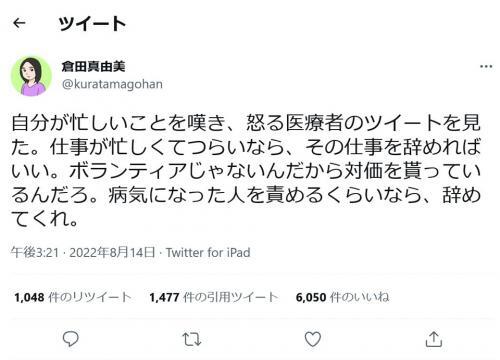The height and width of the screenshot is (360, 500).
Task: Open the profile avatar picture
Action: point(31,76)
